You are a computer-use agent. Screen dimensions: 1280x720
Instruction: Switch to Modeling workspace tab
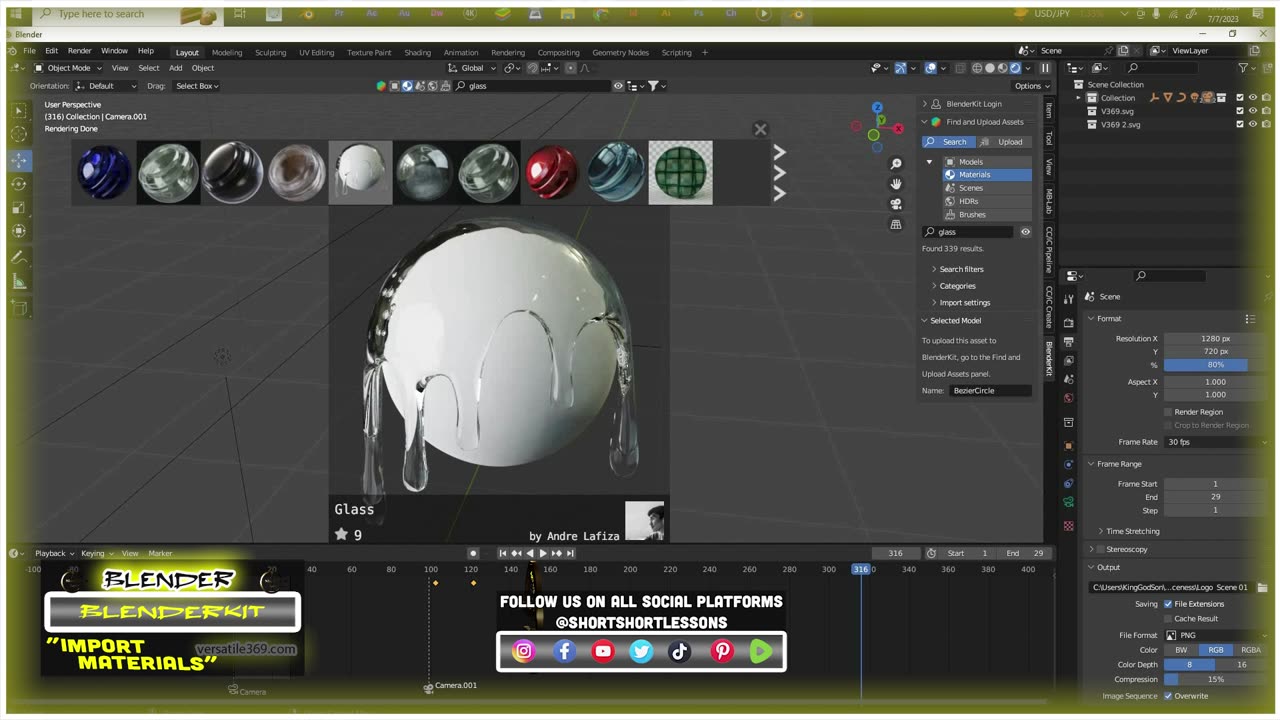pyautogui.click(x=227, y=52)
